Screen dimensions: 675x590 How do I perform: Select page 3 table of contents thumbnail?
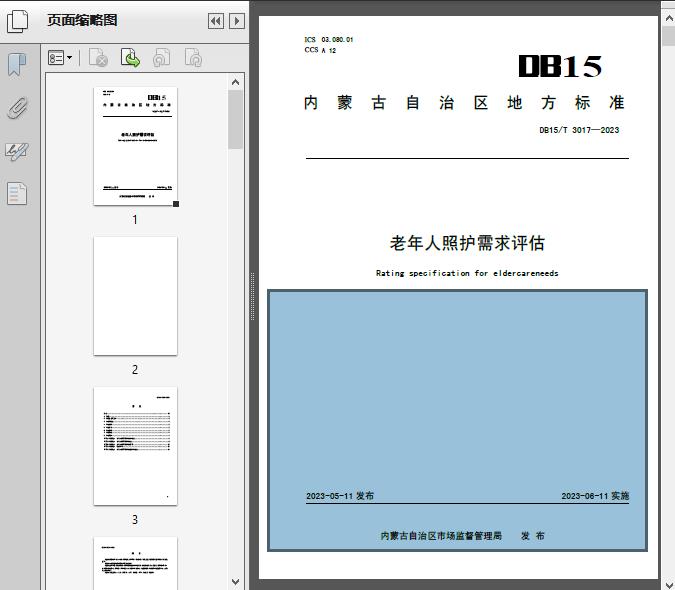135,446
